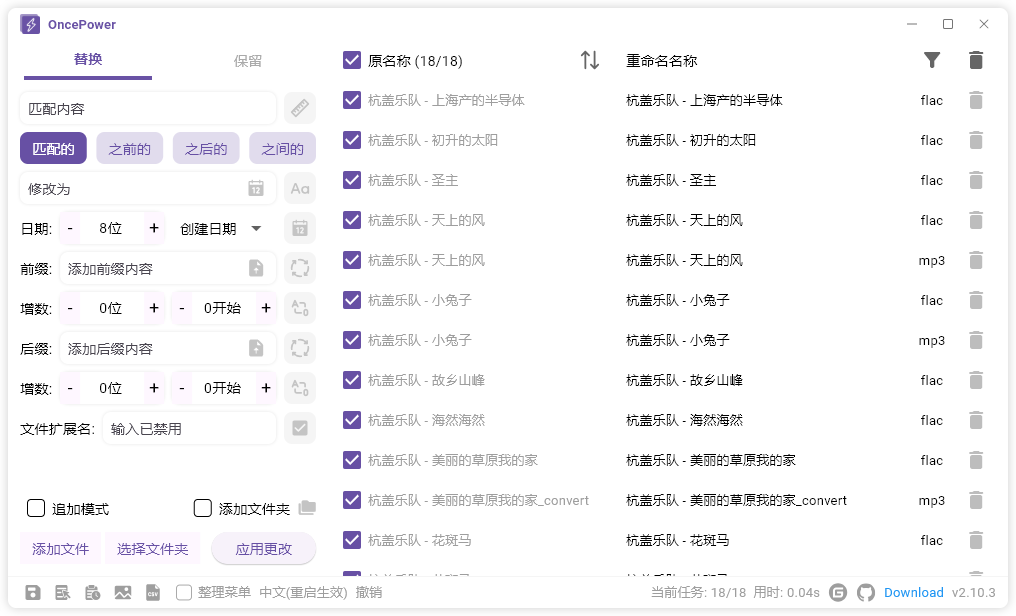
Task: Open the Download link in the status bar
Action: [x=914, y=592]
